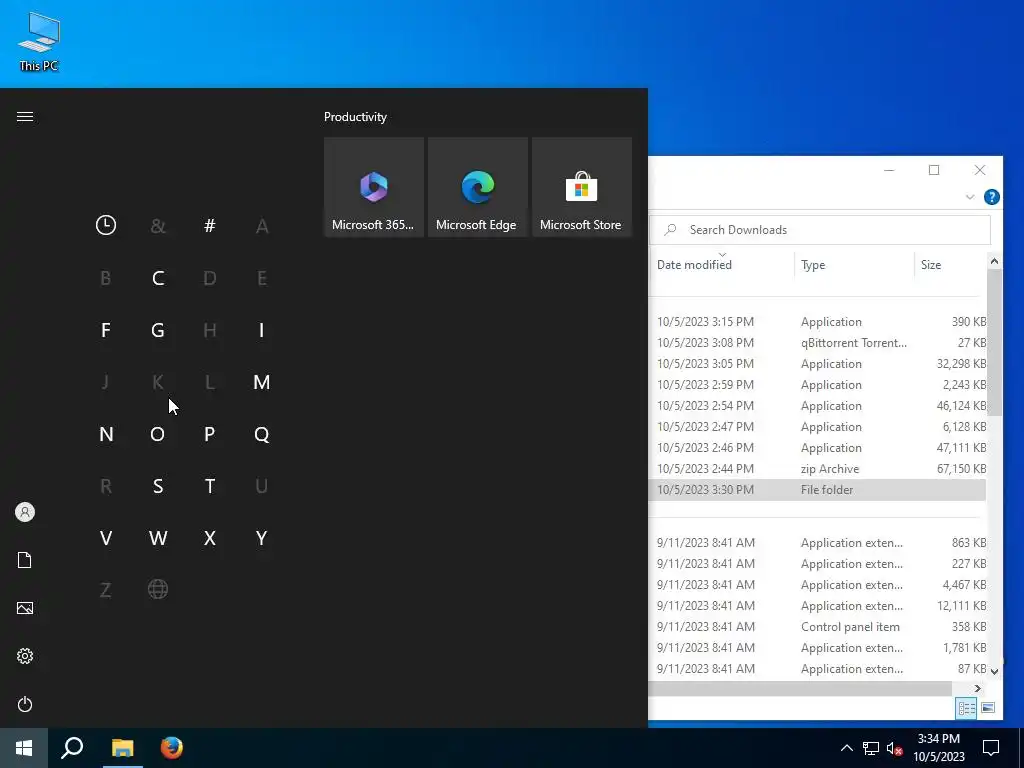1024x768 pixels.
Task: Jump to letter O in app list
Action: 157,434
